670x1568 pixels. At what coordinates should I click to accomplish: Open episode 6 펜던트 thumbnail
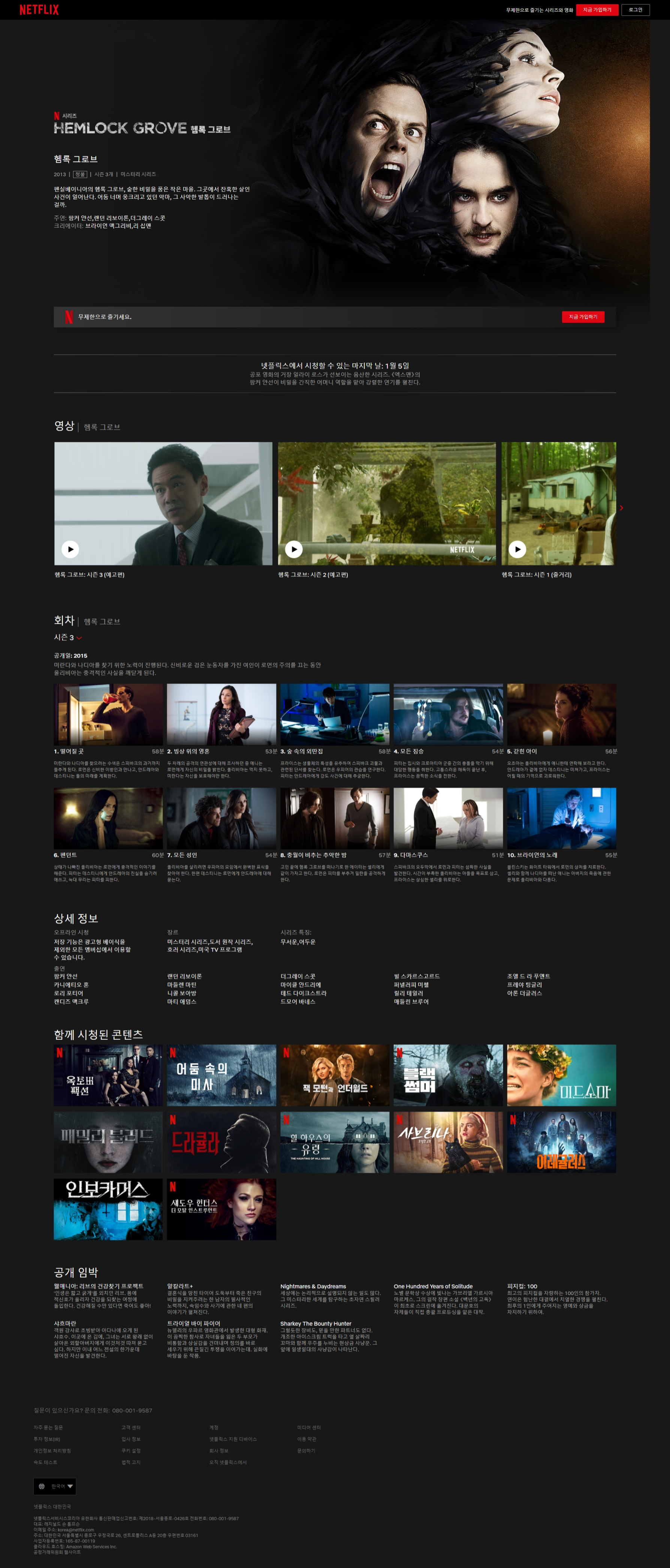click(108, 818)
